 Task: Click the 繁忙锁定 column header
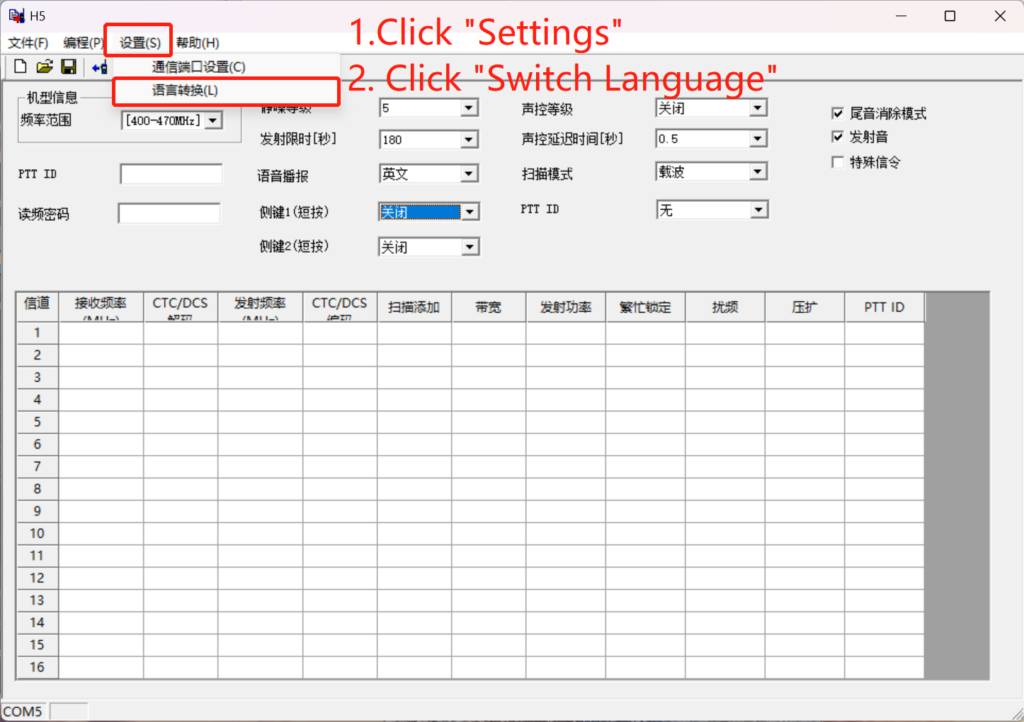[x=645, y=307]
